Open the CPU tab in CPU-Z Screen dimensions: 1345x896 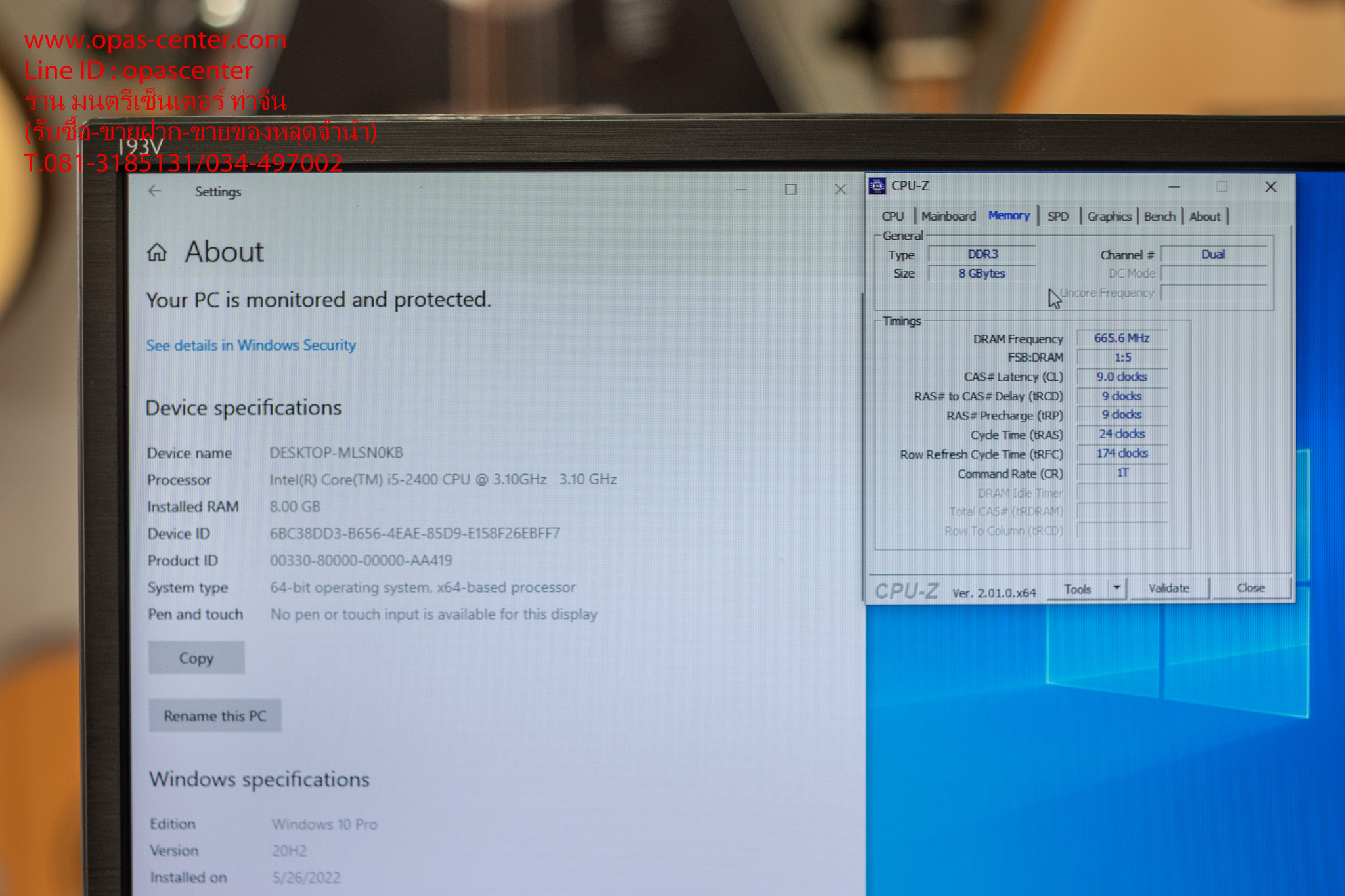click(893, 216)
